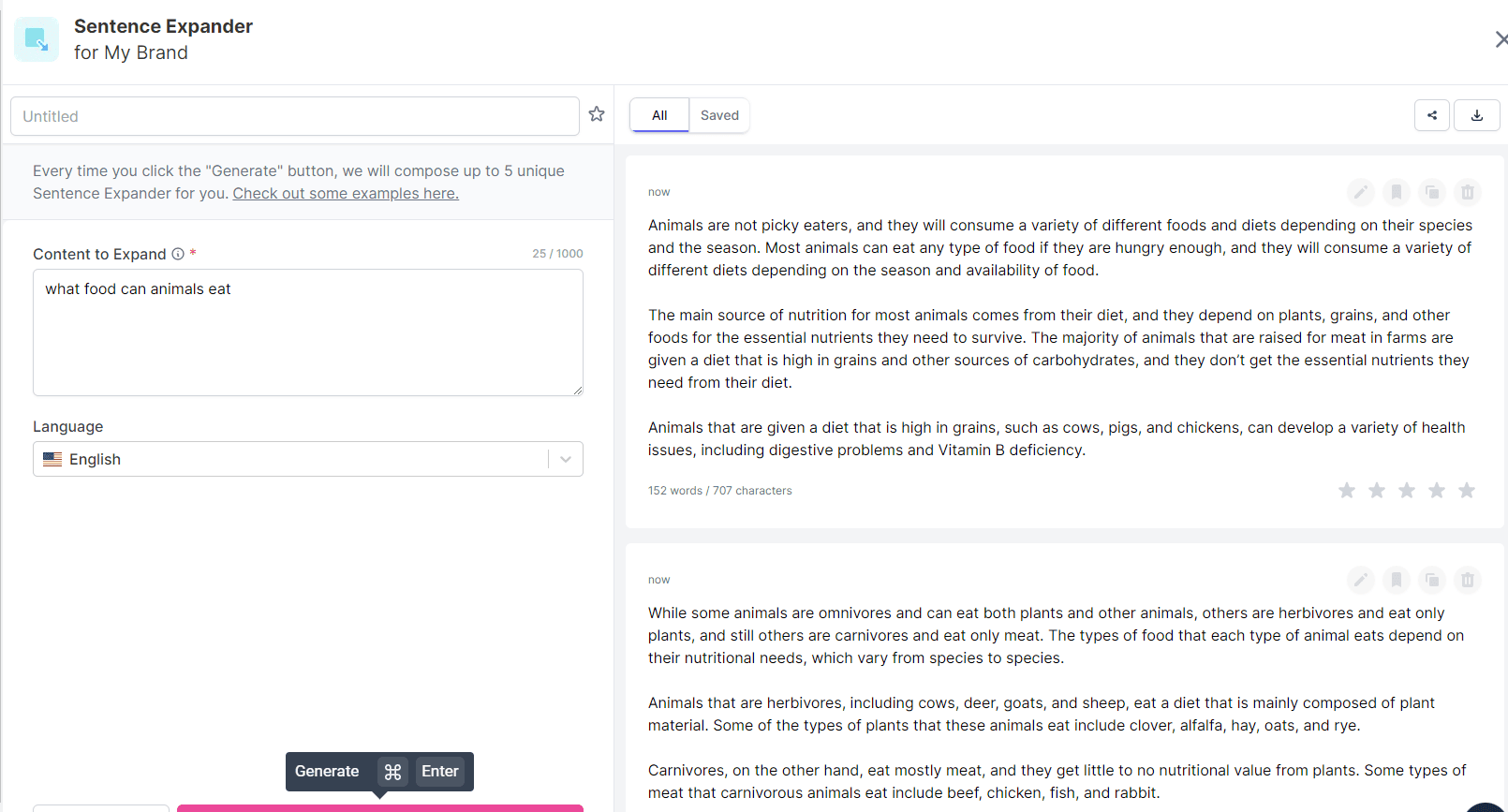The image size is (1508, 812).
Task: Switch to the All results tab
Action: [659, 115]
